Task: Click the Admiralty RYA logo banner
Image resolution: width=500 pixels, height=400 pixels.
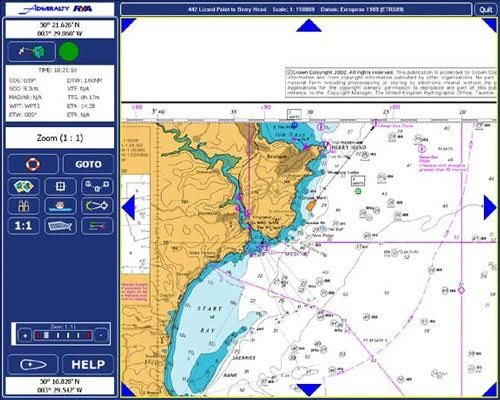Action: pos(60,9)
